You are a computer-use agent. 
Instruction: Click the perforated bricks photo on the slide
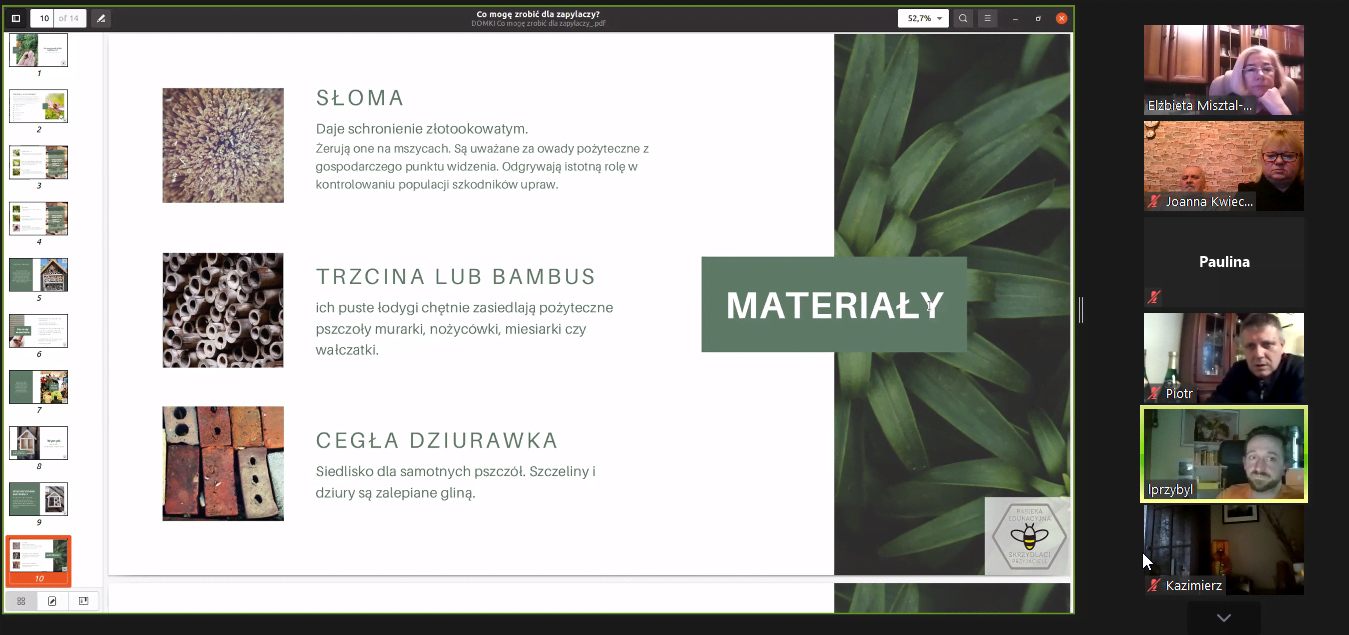coord(223,463)
